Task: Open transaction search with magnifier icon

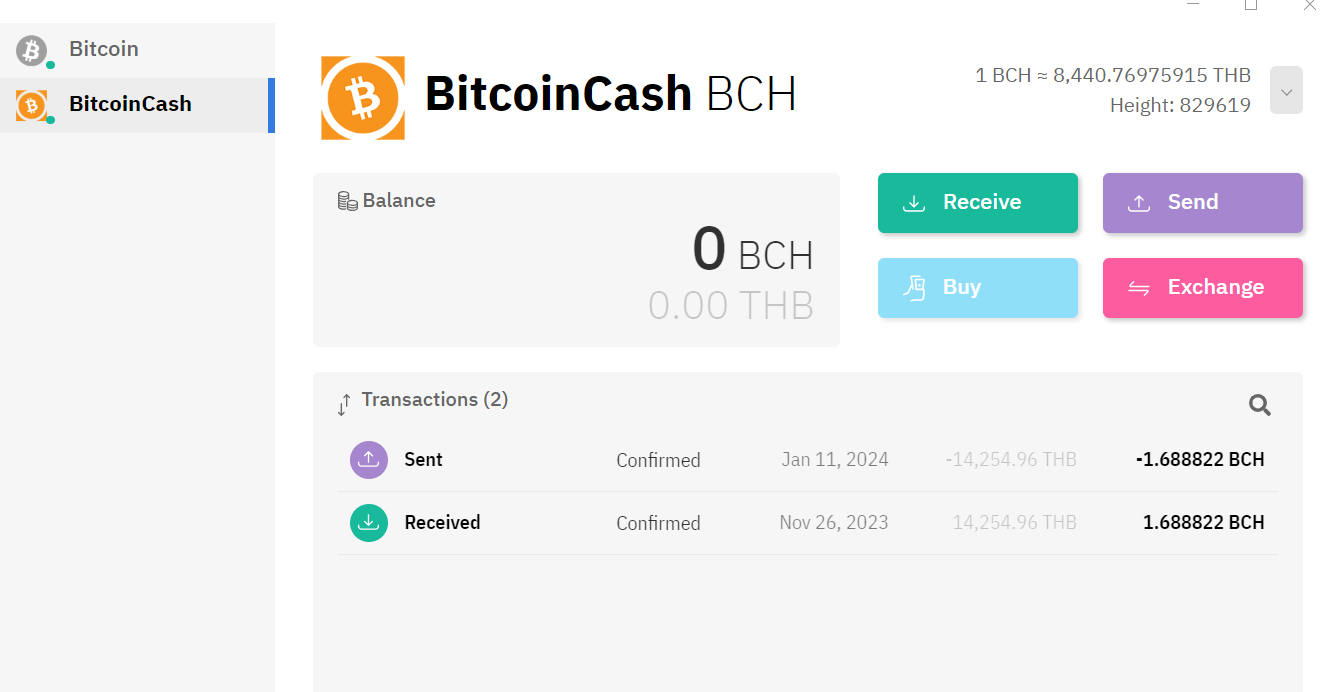Action: (x=1260, y=405)
